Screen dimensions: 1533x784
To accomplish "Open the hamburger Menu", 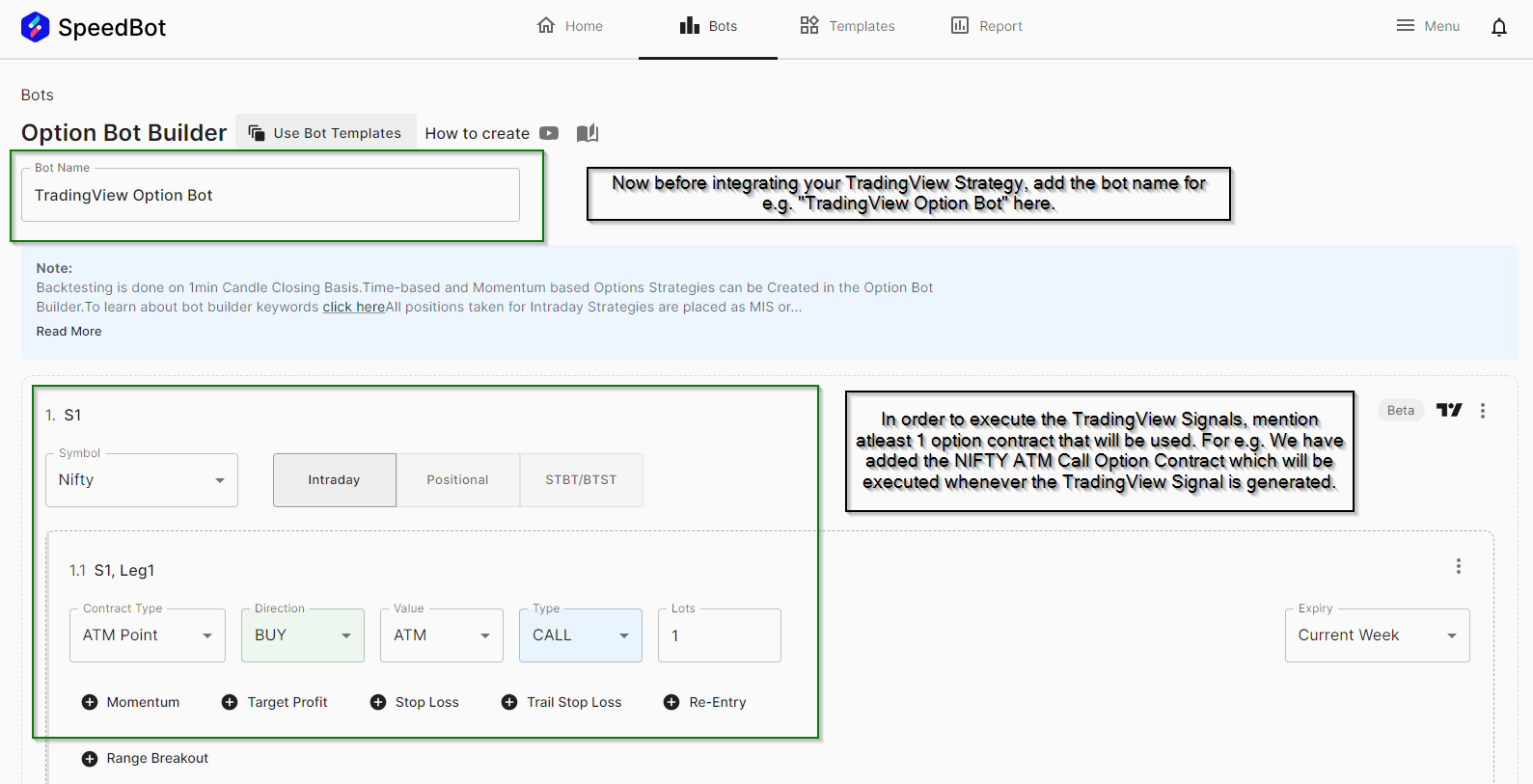I will point(1428,26).
